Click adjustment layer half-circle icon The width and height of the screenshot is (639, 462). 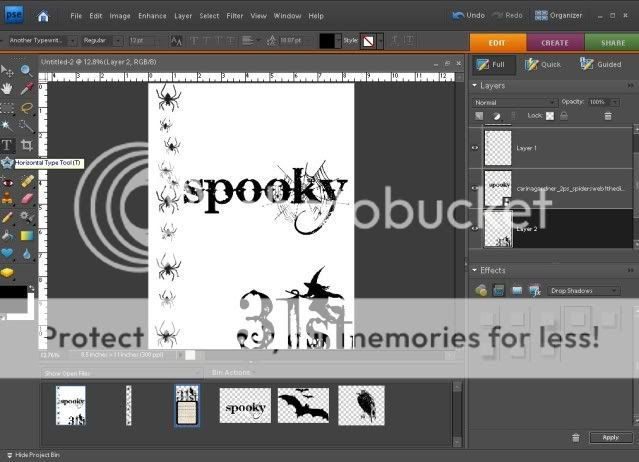coord(497,116)
